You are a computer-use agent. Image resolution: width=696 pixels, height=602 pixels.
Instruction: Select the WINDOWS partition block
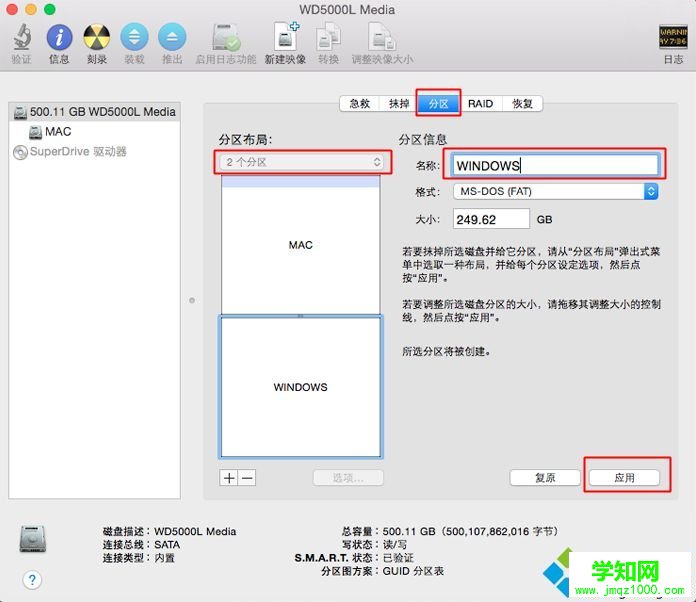[x=301, y=387]
